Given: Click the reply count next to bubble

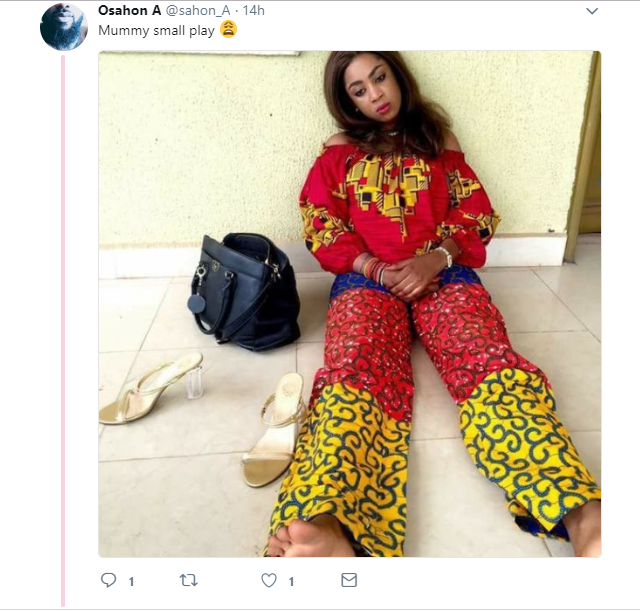Looking at the screenshot, I should click(131, 581).
